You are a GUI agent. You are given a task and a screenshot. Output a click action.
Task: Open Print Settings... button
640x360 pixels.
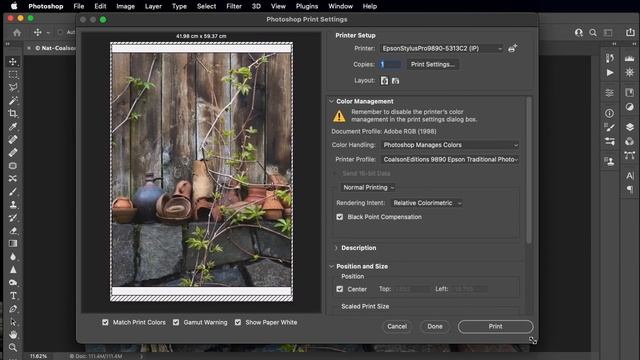tap(432, 64)
